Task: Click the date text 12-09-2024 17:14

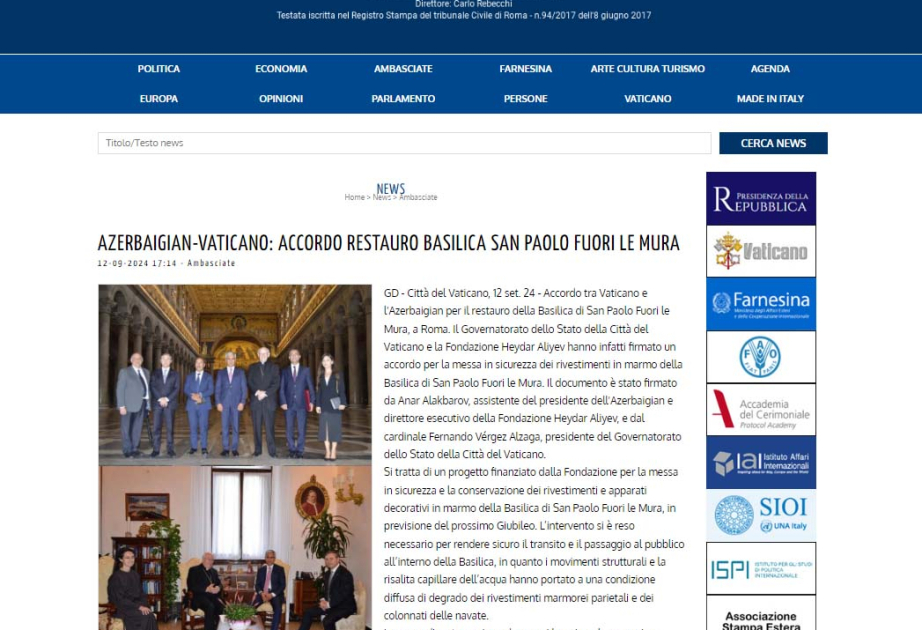Action: pyautogui.click(x=137, y=263)
